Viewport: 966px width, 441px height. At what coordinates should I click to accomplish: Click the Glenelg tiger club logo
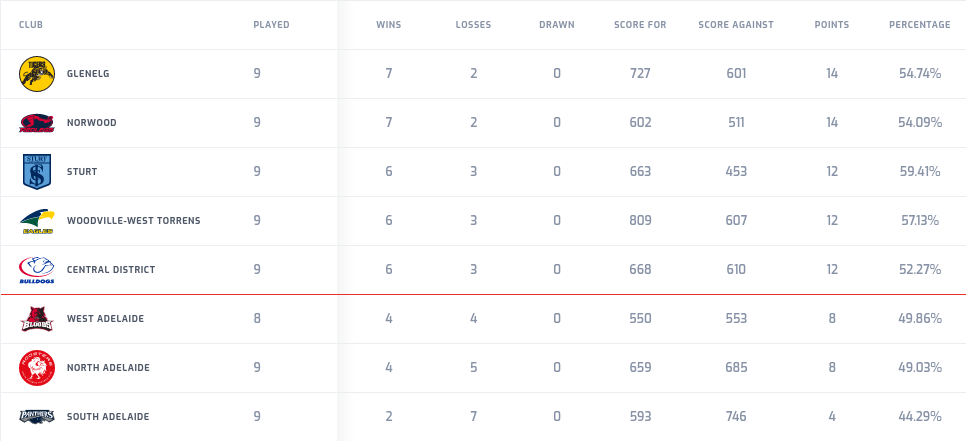coord(36,73)
